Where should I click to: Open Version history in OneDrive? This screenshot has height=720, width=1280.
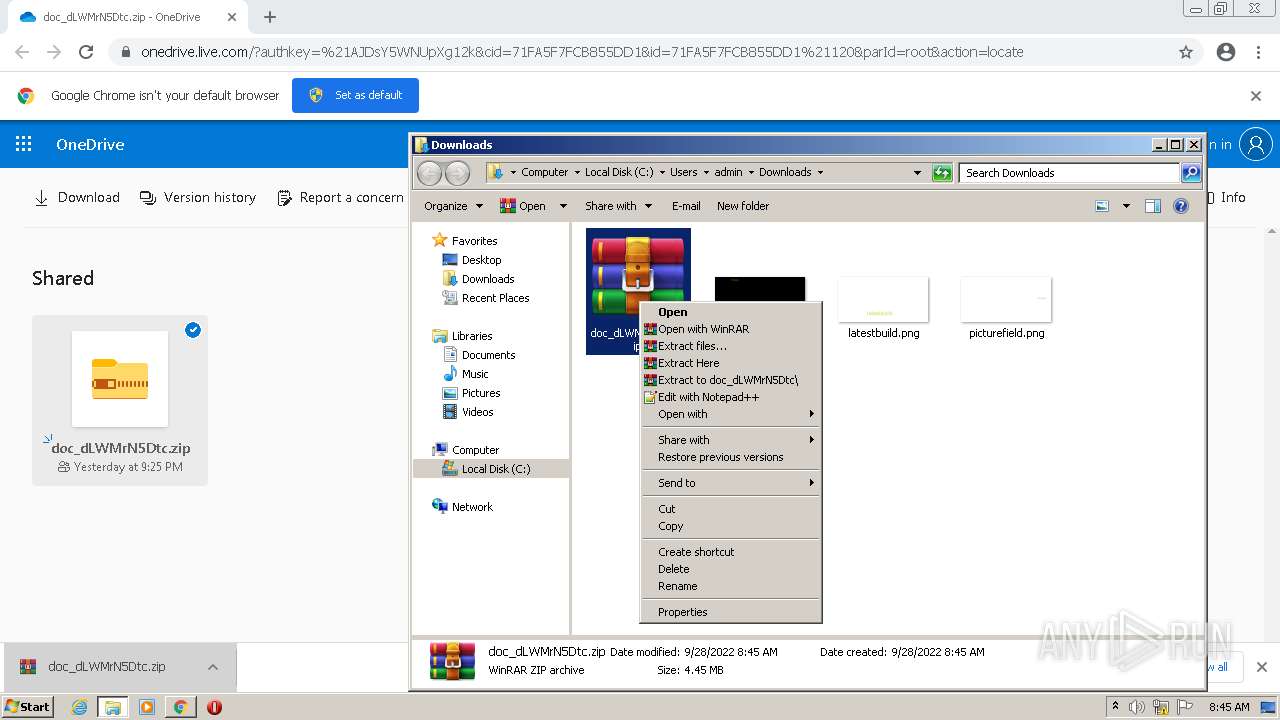tap(198, 198)
